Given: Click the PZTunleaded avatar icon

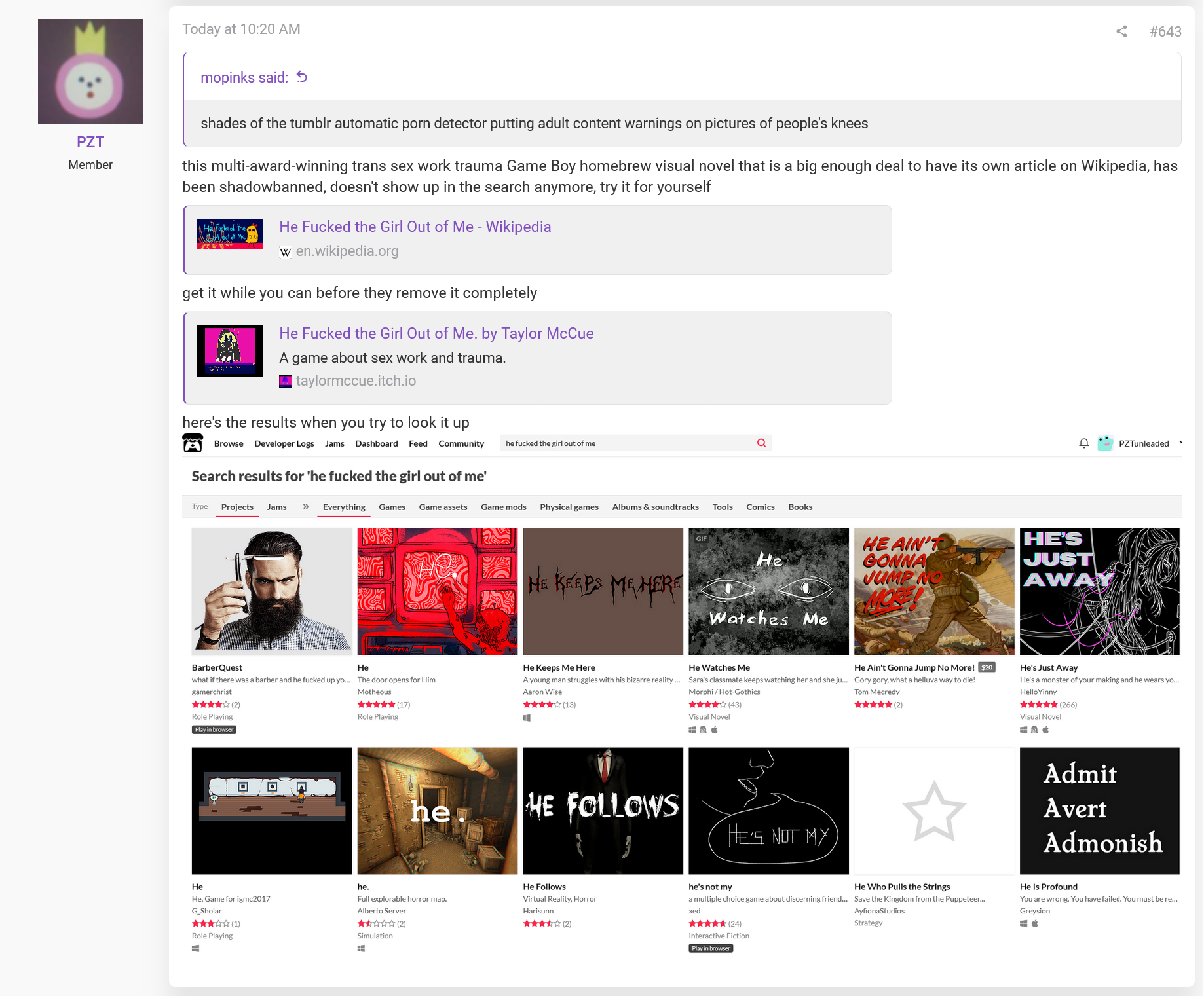Looking at the screenshot, I should click(1105, 443).
